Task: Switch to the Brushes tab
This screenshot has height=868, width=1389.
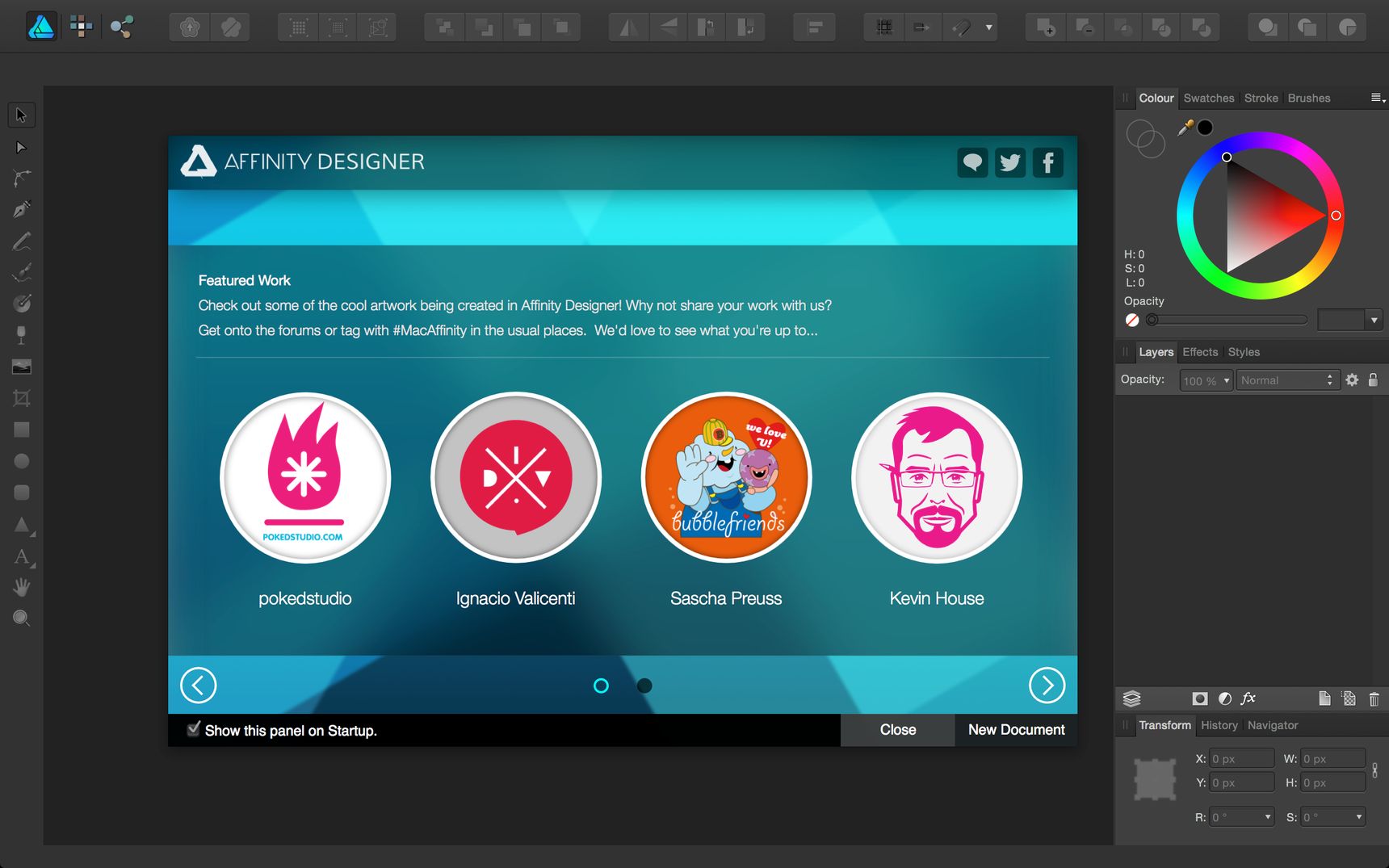Action: click(x=1309, y=99)
